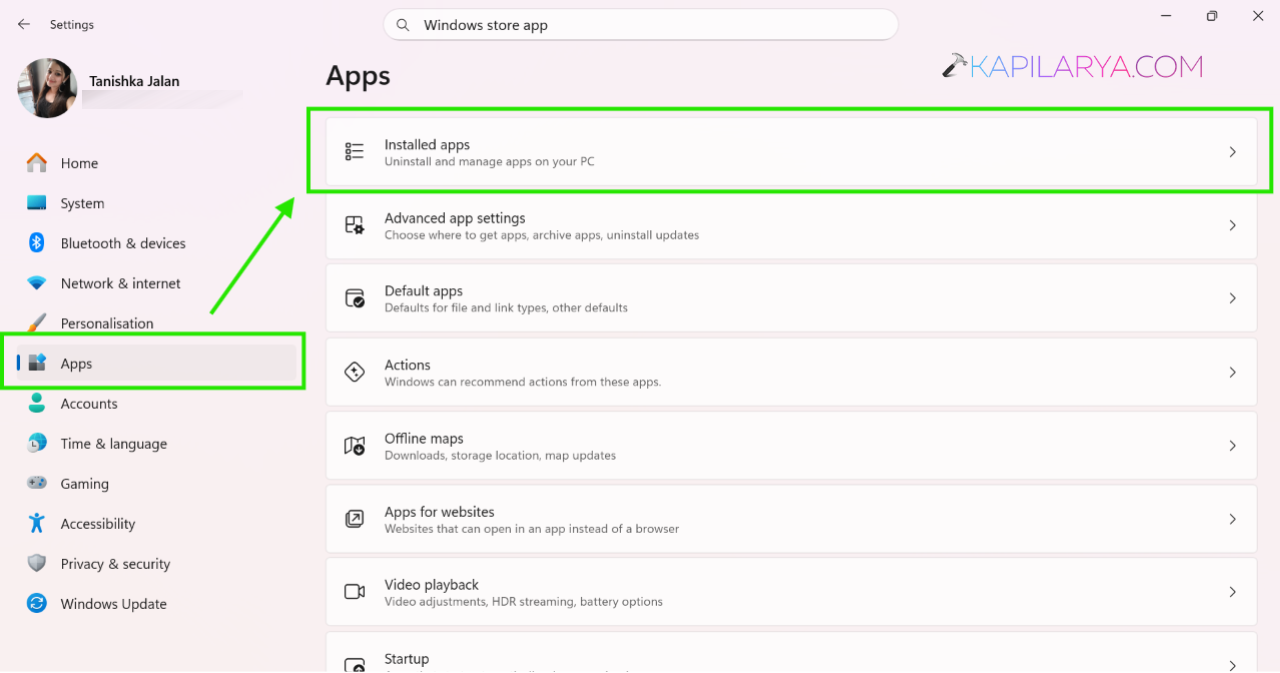
Task: Click the search box with Windows store app
Action: click(640, 25)
